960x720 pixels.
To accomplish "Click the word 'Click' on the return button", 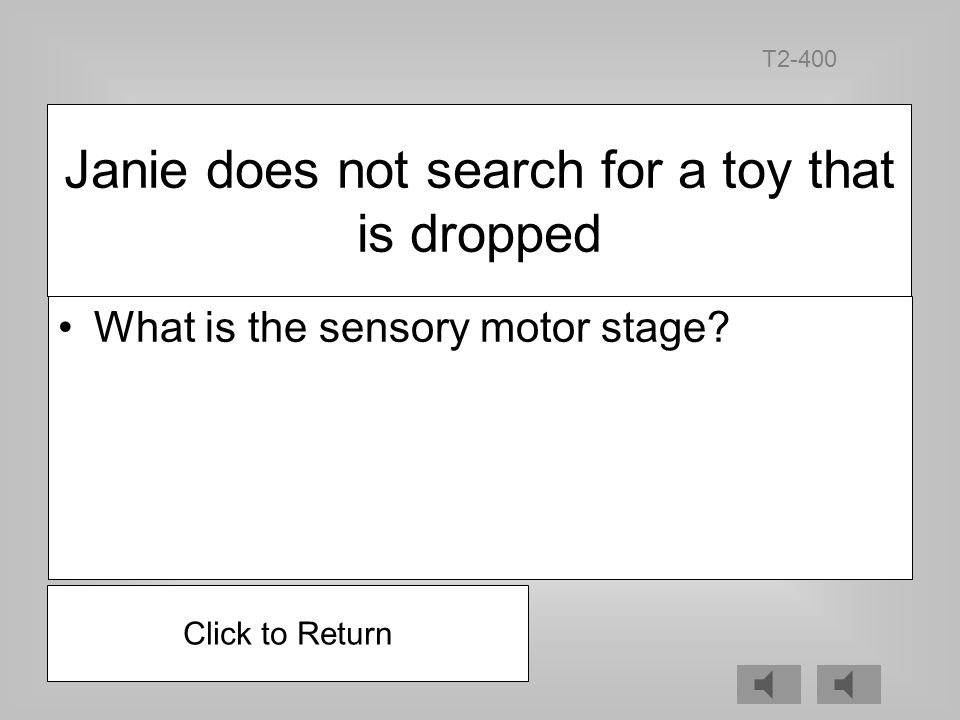I will point(218,634).
